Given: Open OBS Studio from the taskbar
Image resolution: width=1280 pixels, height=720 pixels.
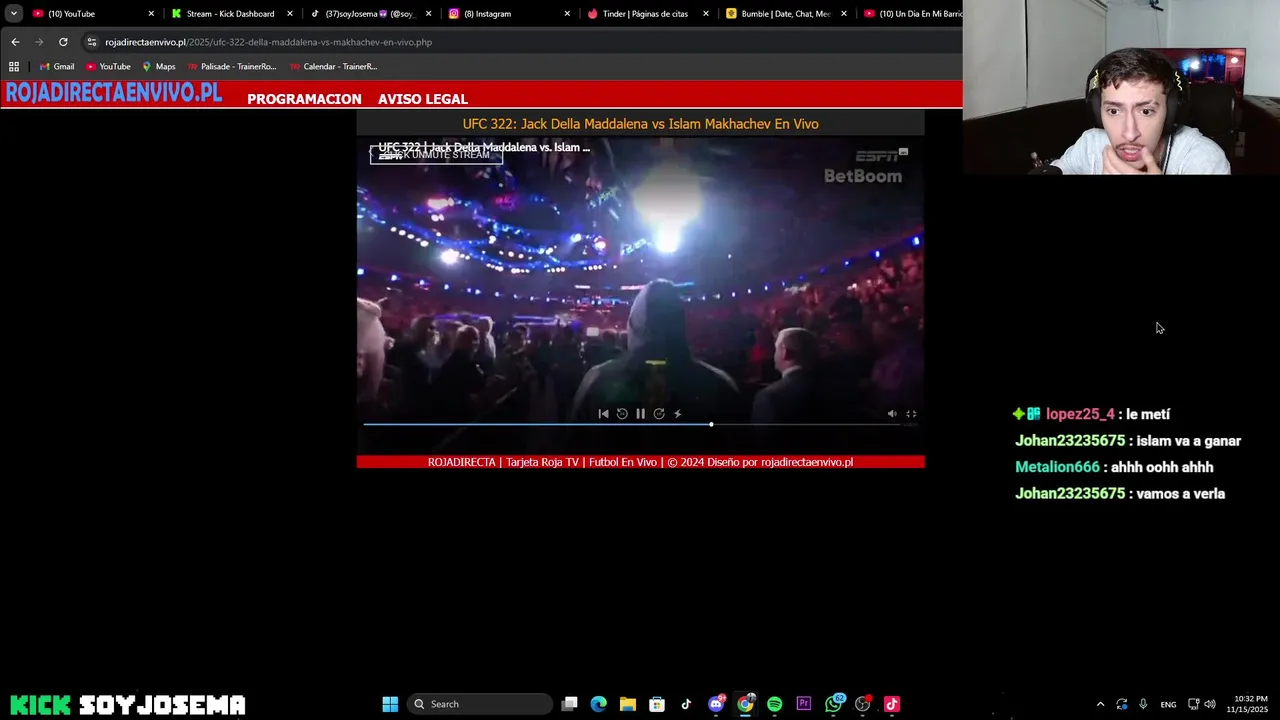Looking at the screenshot, I should point(863,704).
